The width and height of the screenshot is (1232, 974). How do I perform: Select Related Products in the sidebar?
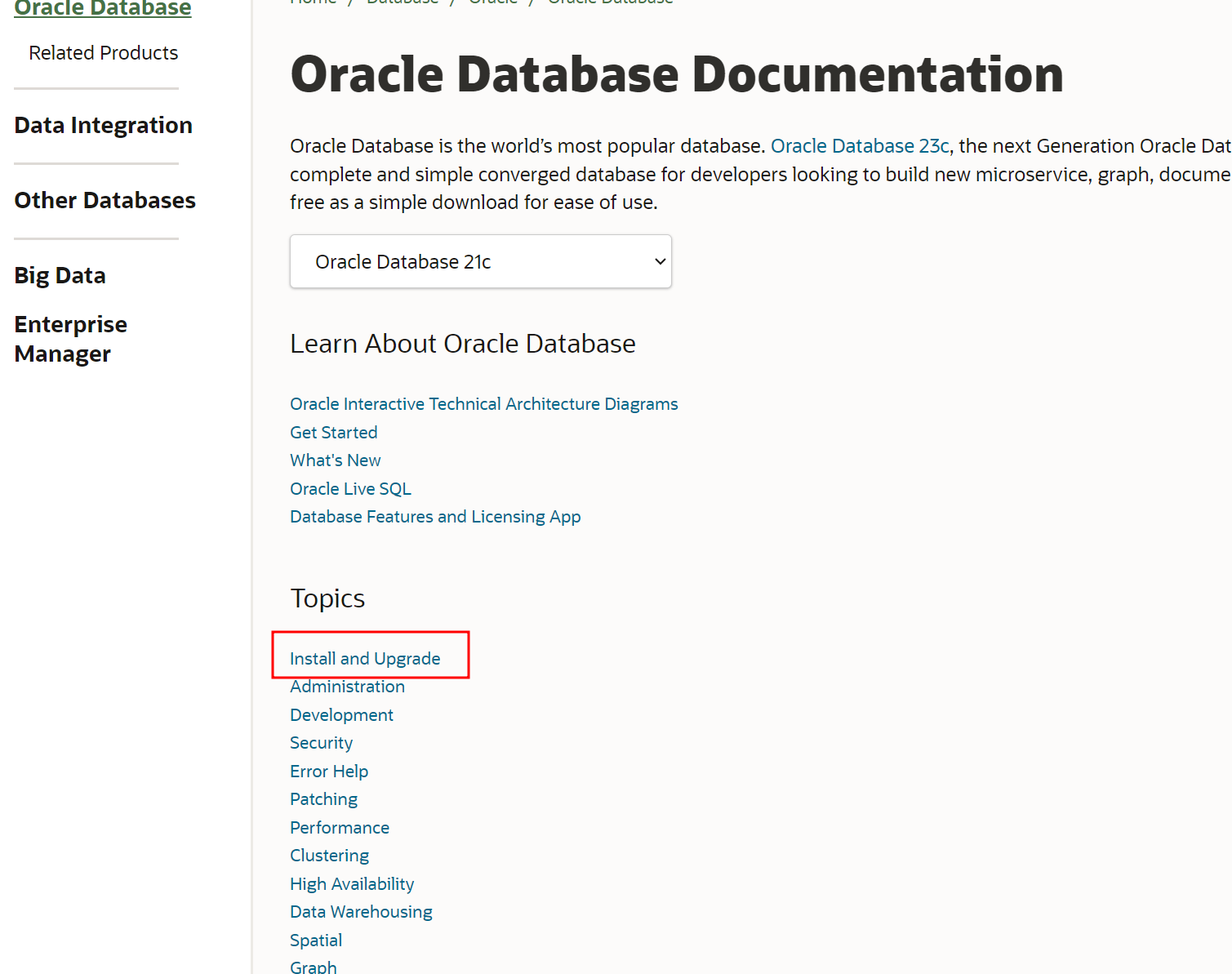(x=104, y=53)
